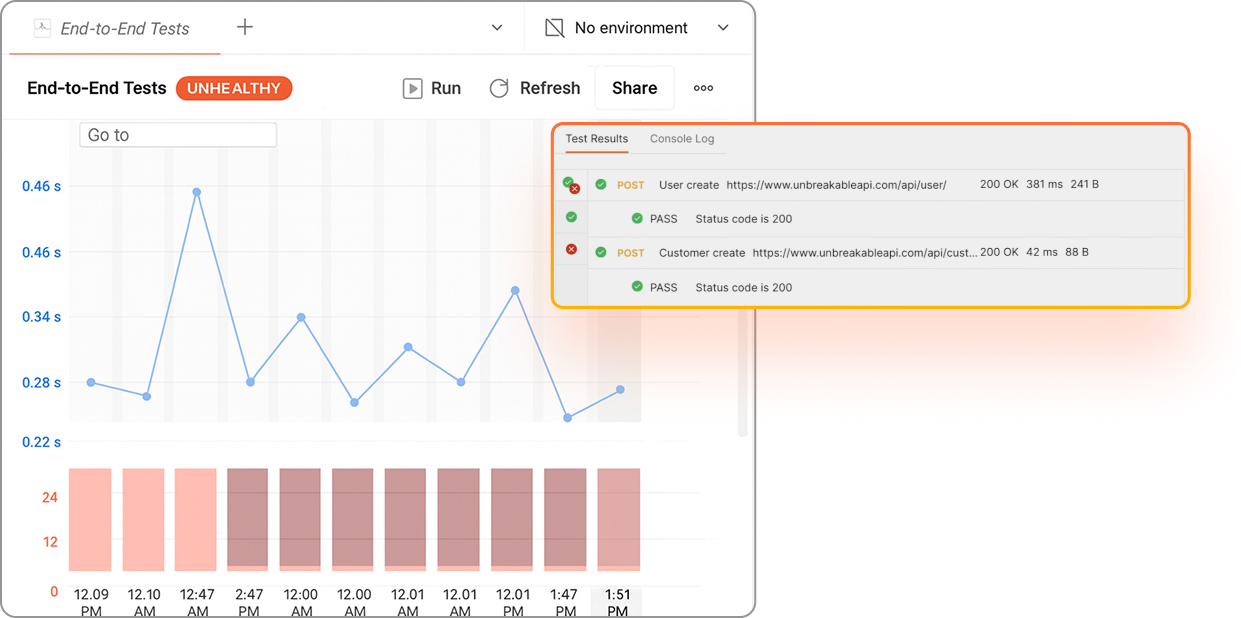Screen dimensions: 1241x618
Task: Click the Run play icon
Action: (412, 88)
